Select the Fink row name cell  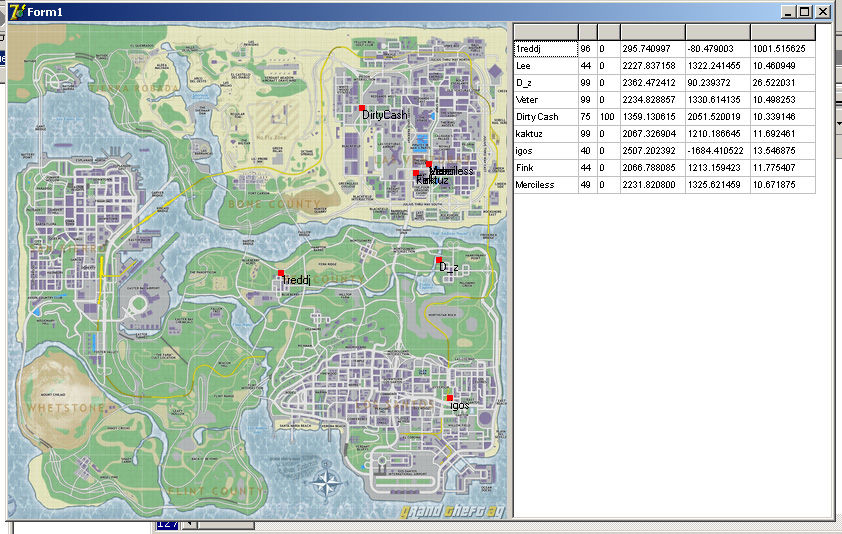[x=545, y=168]
